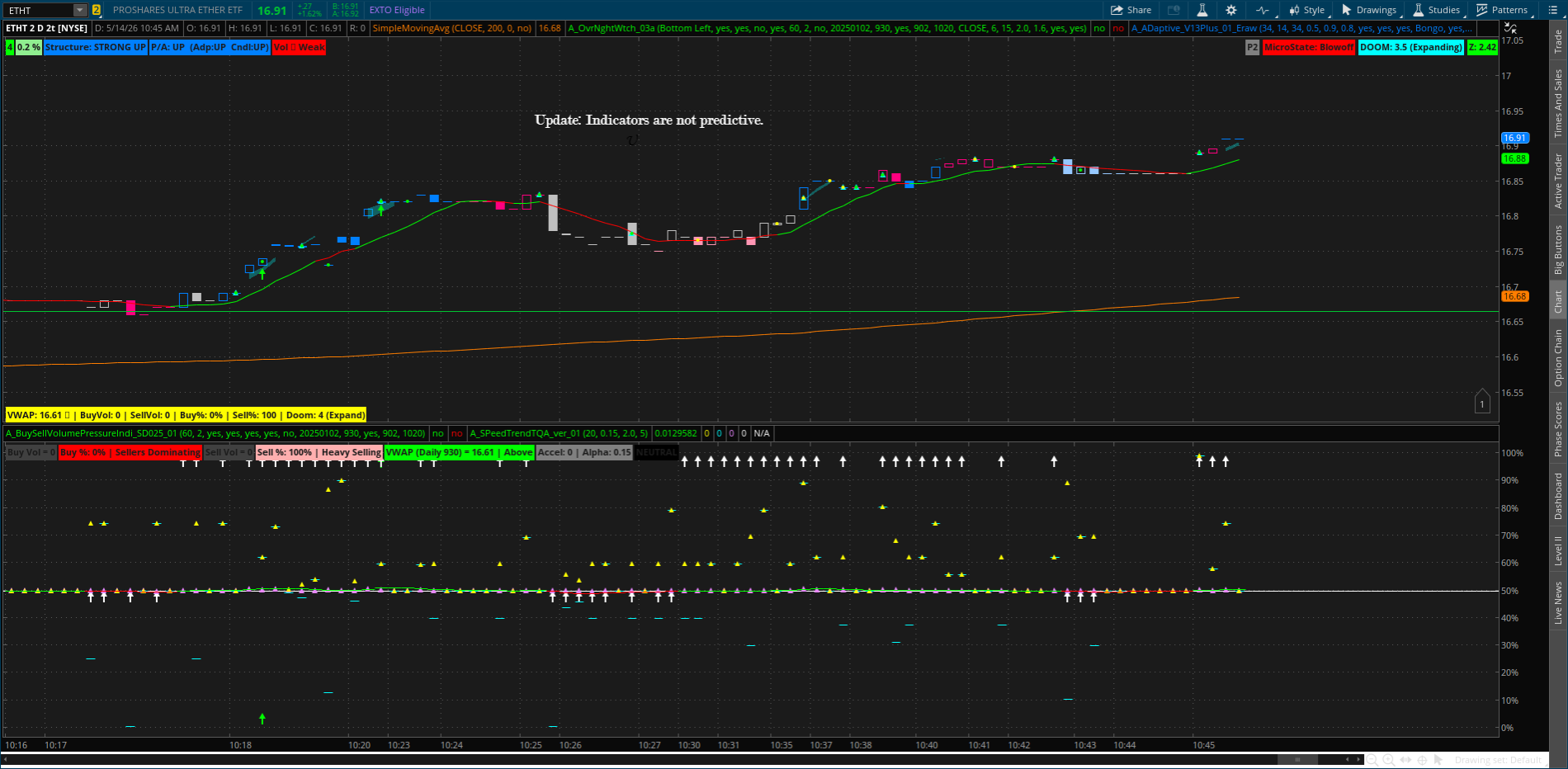
Task: Click the pentagon marker labeled 1
Action: [1482, 402]
